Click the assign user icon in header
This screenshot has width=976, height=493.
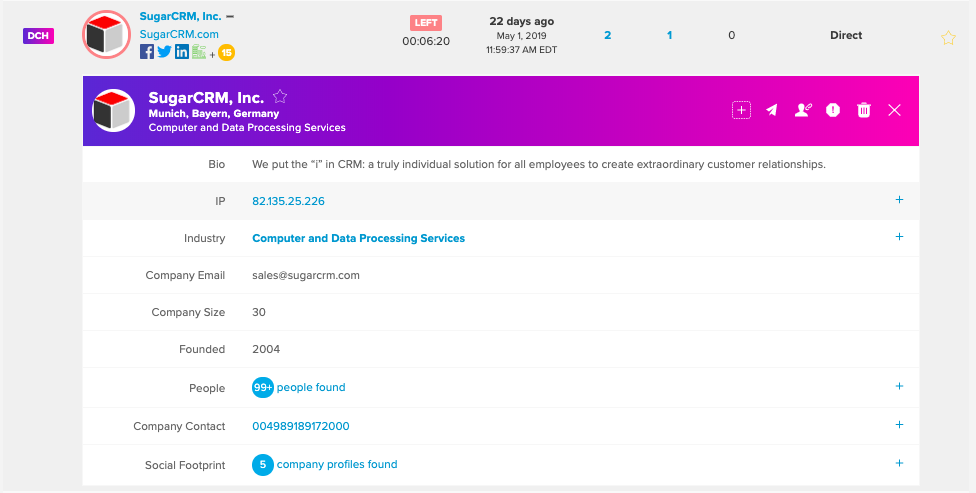point(802,110)
